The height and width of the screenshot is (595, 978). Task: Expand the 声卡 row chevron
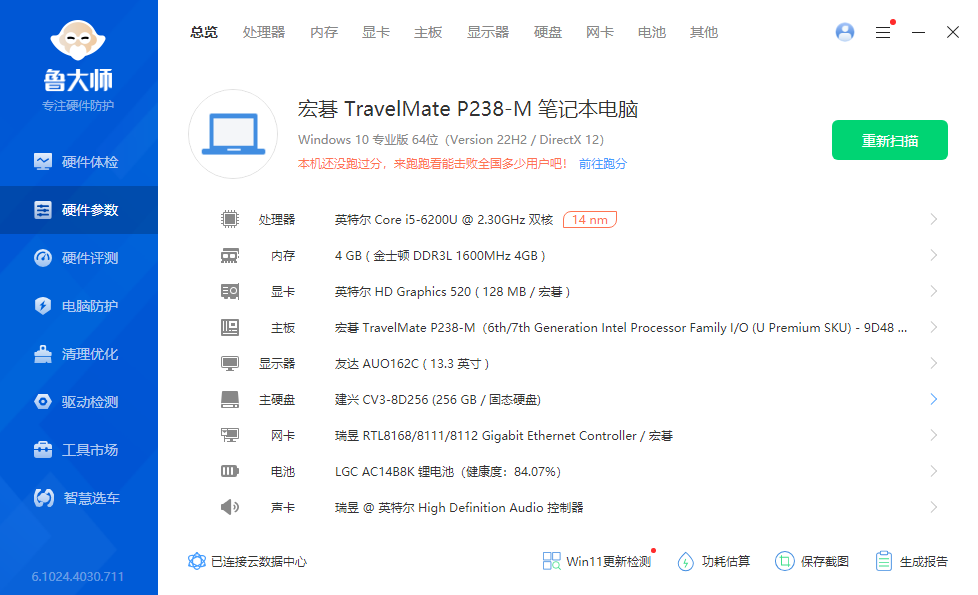pos(934,507)
